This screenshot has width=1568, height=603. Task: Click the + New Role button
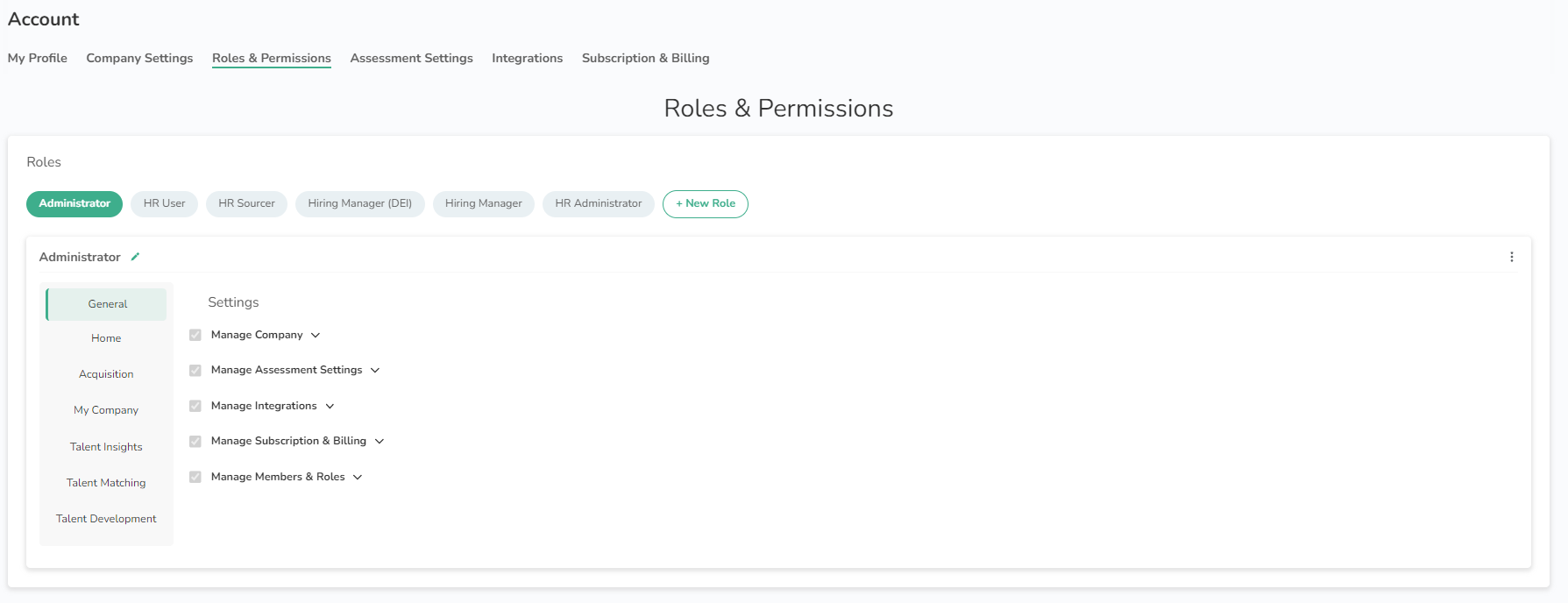pyautogui.click(x=705, y=203)
